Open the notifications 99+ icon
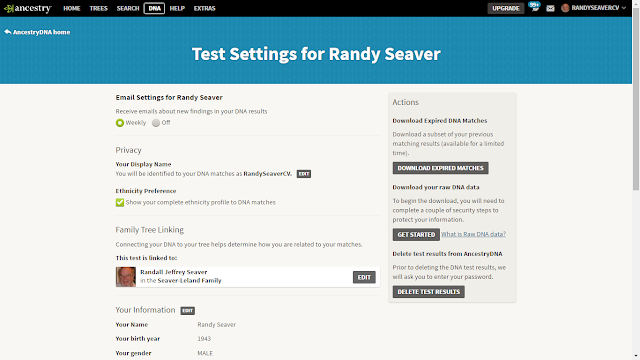The height and width of the screenshot is (360, 640). point(534,7)
